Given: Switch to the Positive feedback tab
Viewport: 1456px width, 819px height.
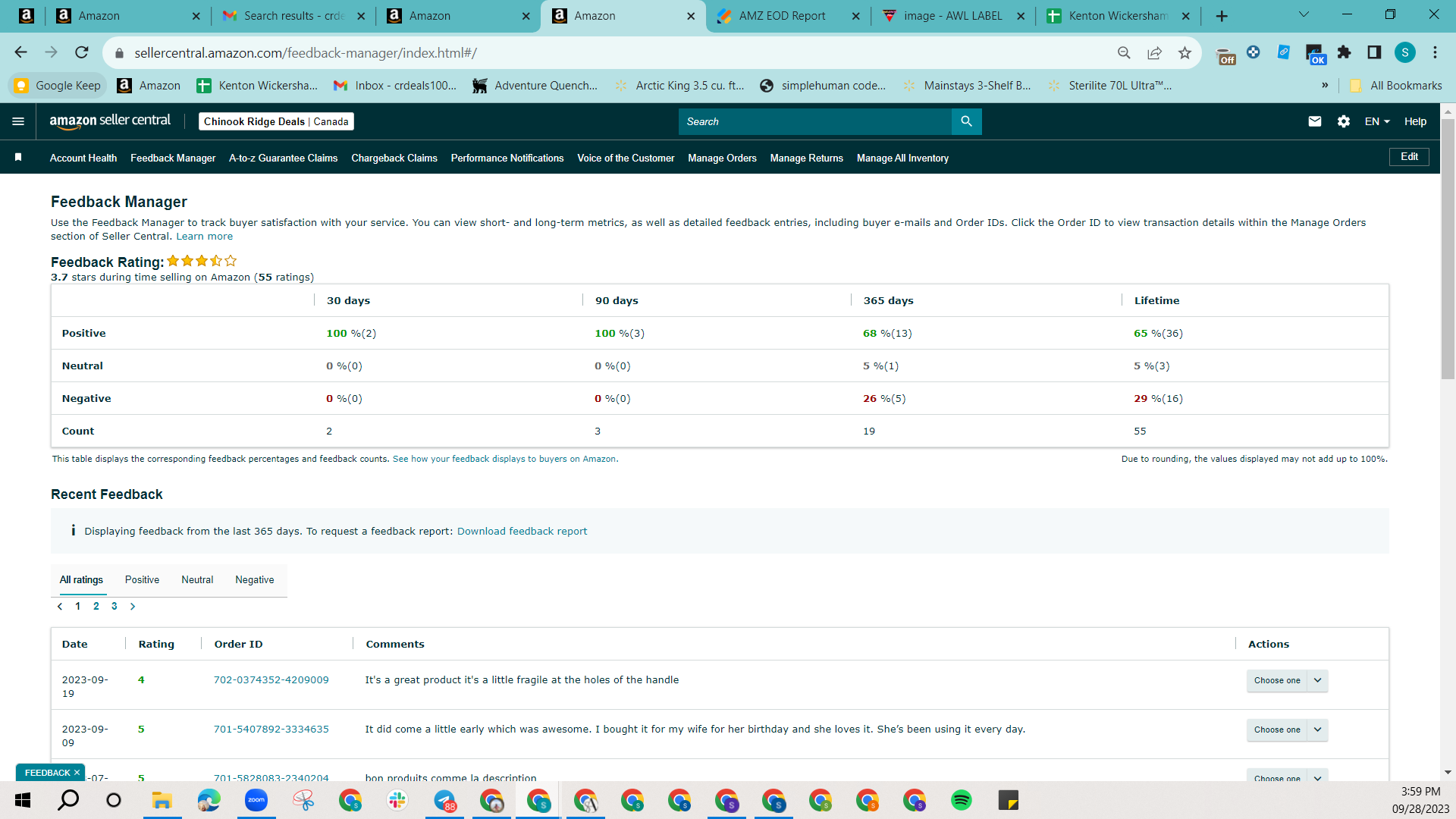Looking at the screenshot, I should click(x=142, y=579).
